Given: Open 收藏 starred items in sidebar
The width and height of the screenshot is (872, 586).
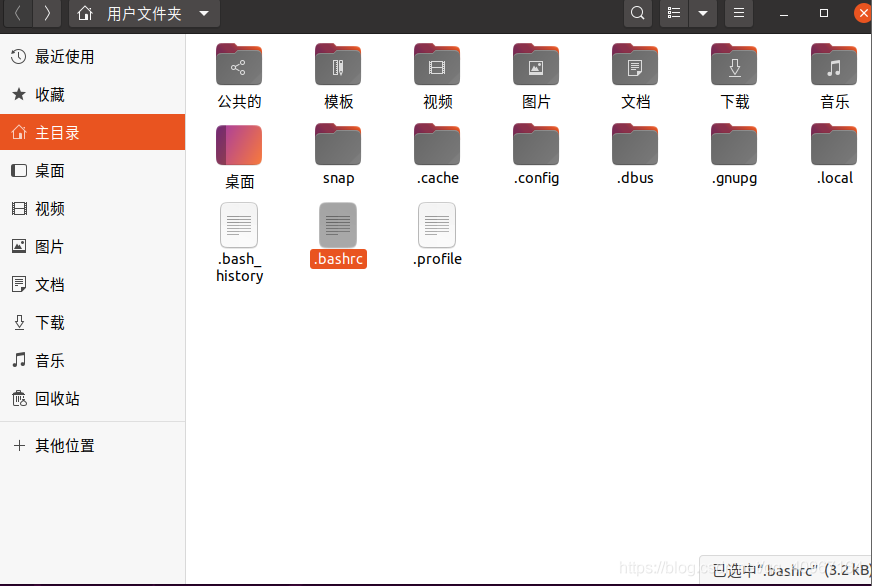Looking at the screenshot, I should click(x=92, y=95).
